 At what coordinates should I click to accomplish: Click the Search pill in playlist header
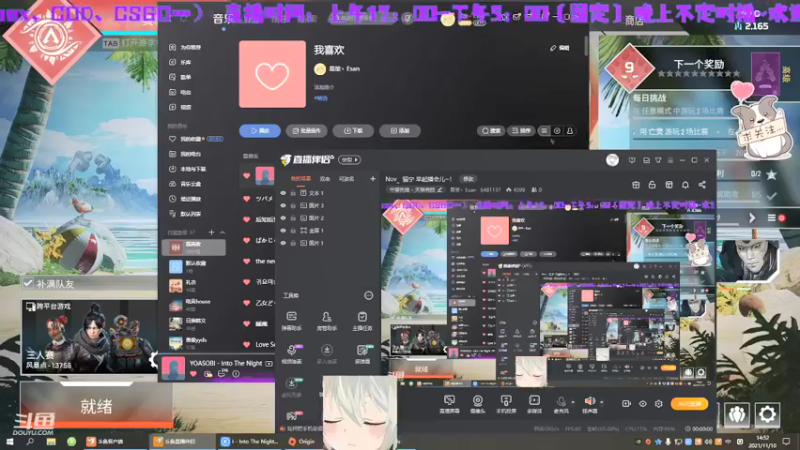(x=491, y=131)
